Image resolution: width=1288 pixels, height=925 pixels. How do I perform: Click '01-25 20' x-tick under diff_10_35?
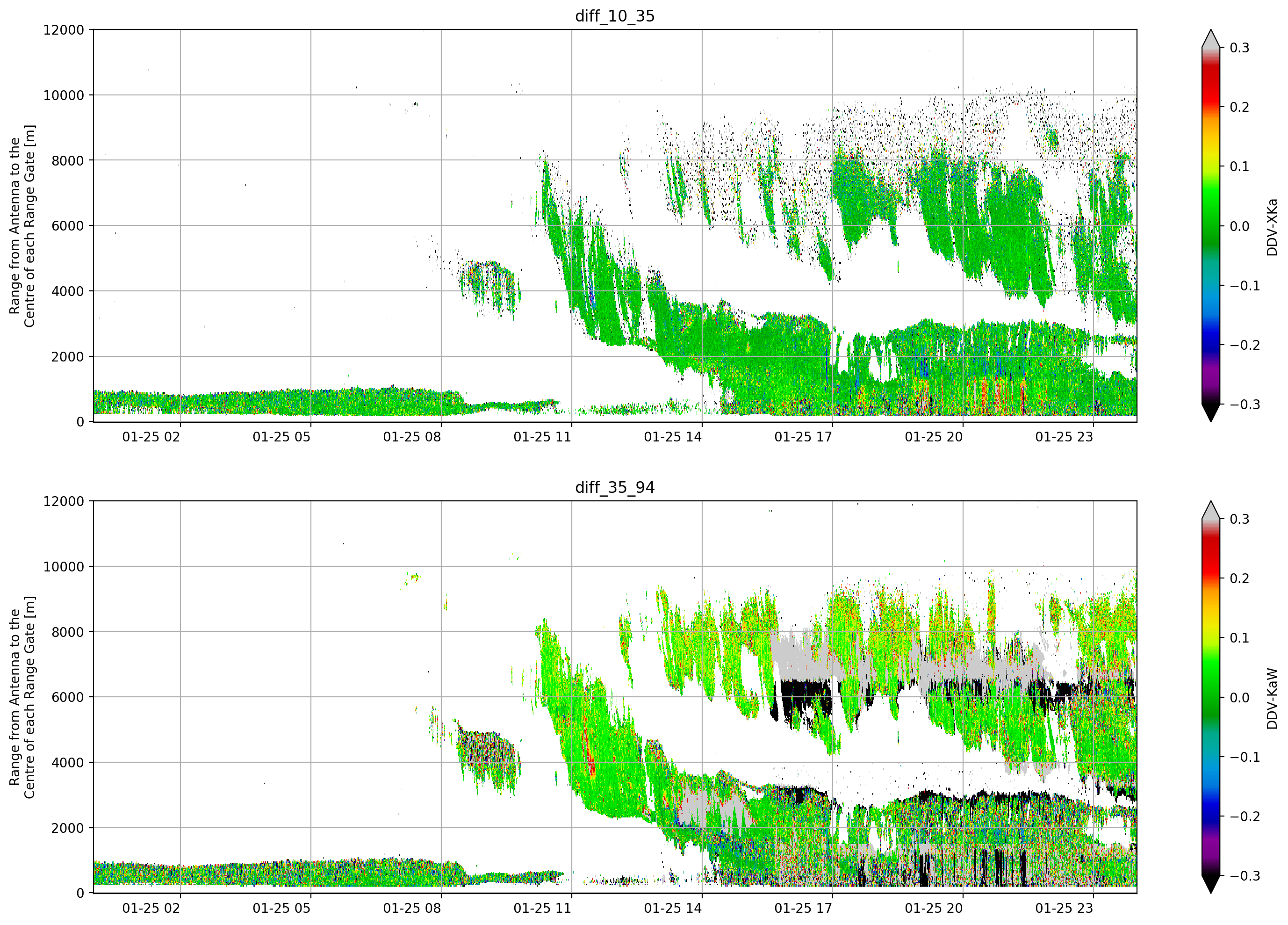tap(934, 437)
